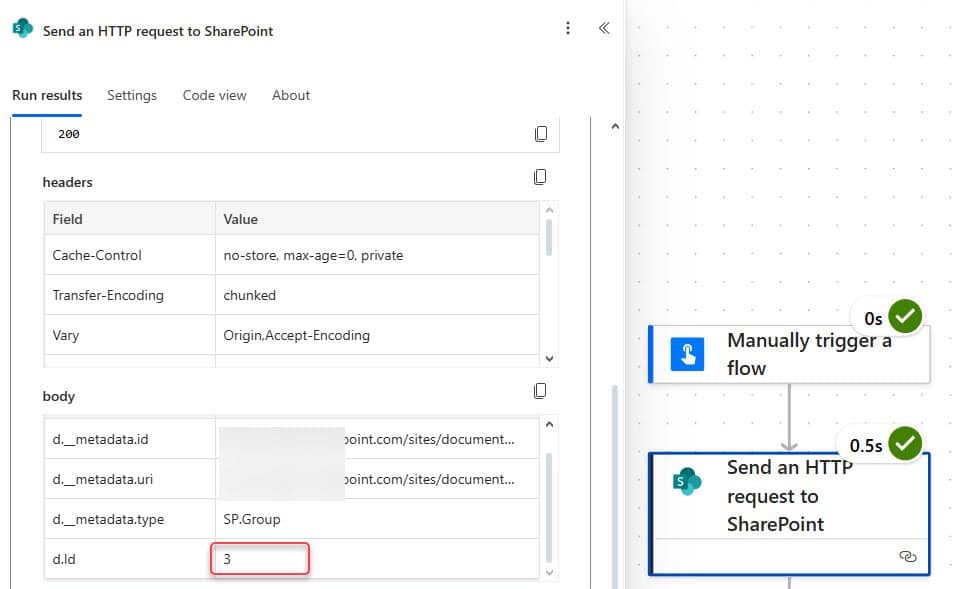The height and width of the screenshot is (589, 976).
Task: Click the d.Id value 3
Action: point(227,559)
